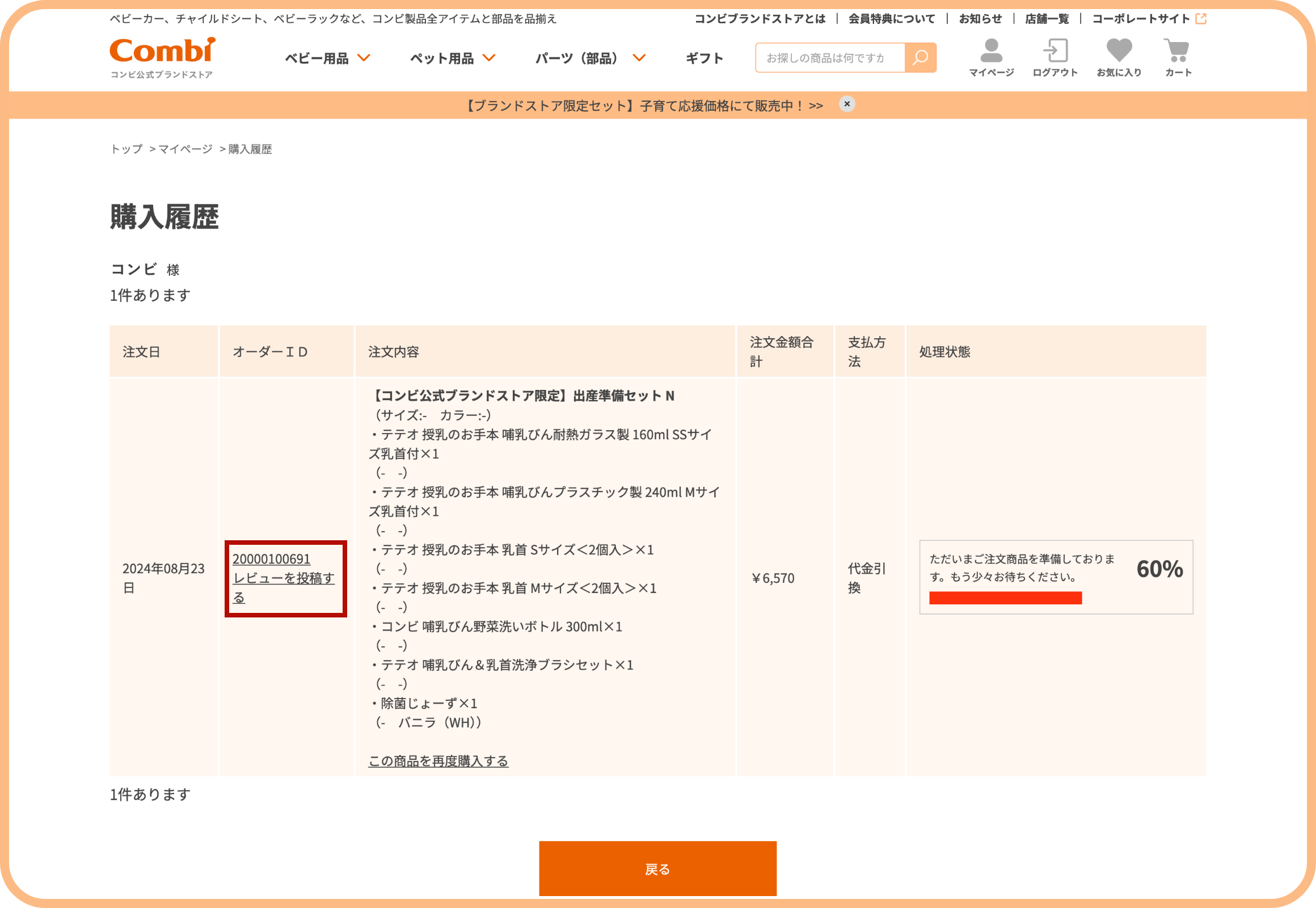Open the ギフト menu item

(705, 58)
